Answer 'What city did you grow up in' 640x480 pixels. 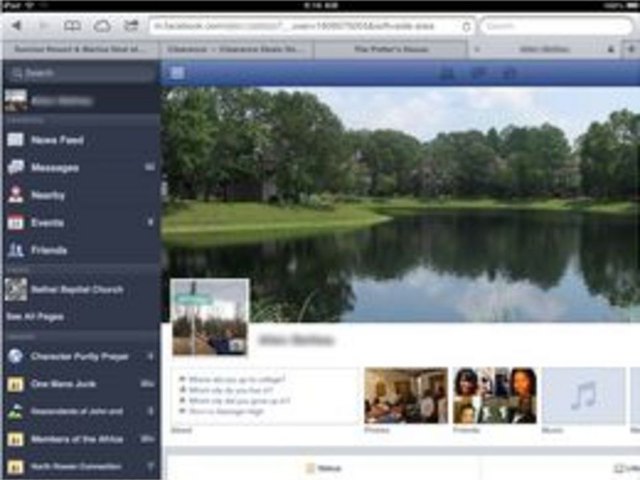click(240, 401)
